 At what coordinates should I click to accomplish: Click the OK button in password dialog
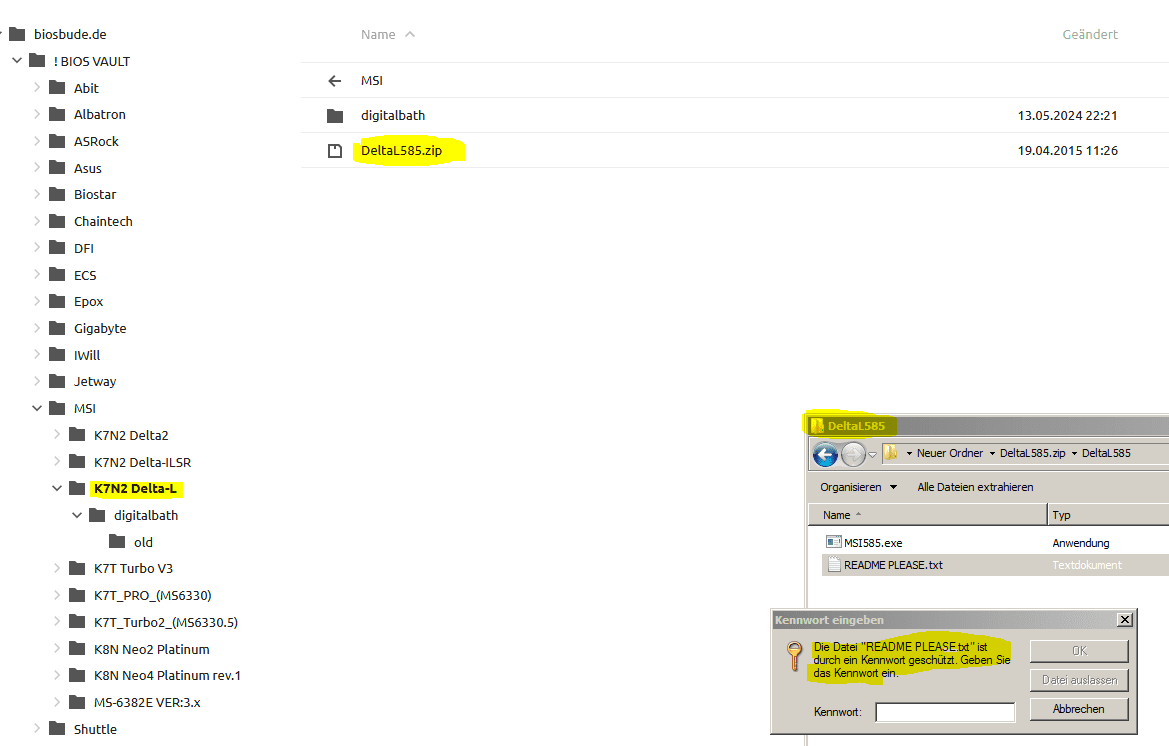tap(1079, 651)
